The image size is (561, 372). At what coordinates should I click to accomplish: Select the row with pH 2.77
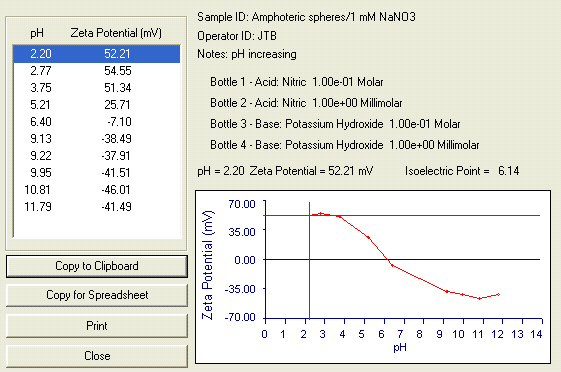pos(97,71)
